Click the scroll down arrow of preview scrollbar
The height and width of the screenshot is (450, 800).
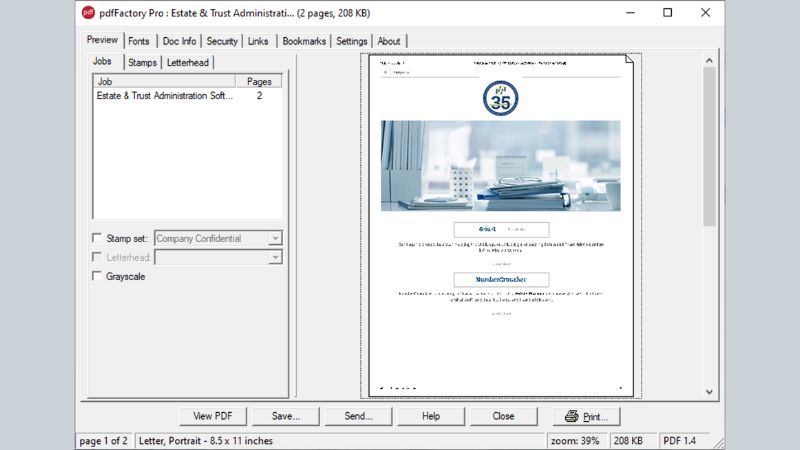pos(709,392)
